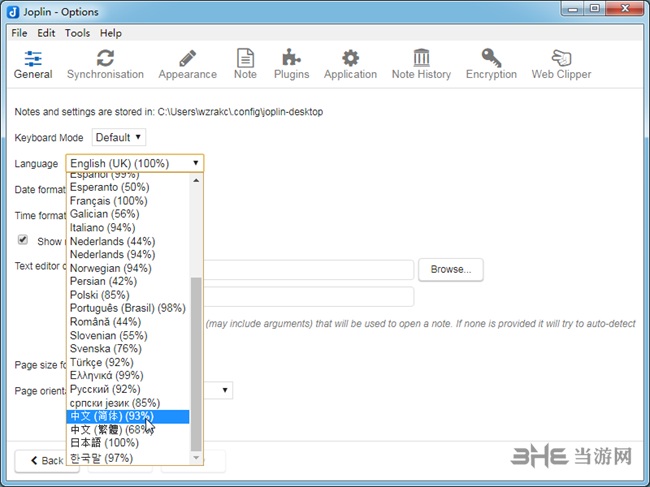Image resolution: width=650 pixels, height=487 pixels.
Task: Open the General settings sliders icon
Action: [x=33, y=58]
